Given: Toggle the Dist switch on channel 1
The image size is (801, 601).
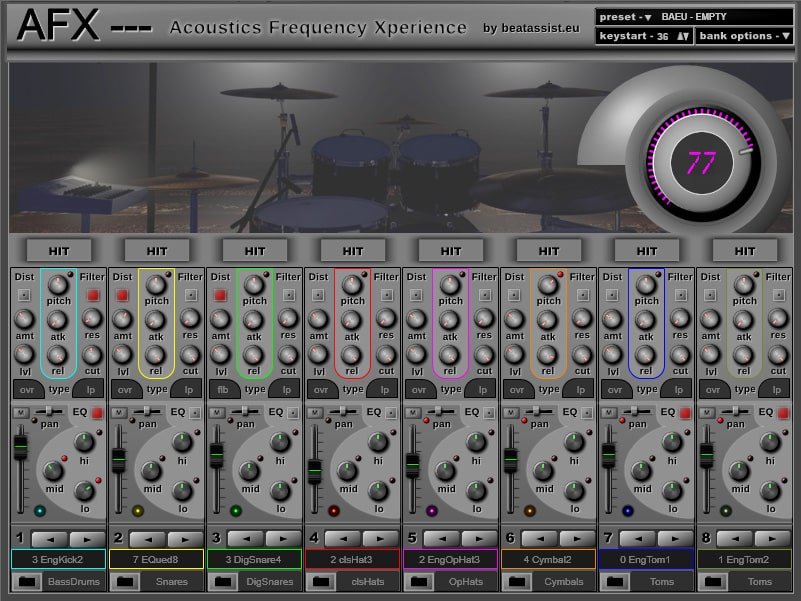Looking at the screenshot, I should point(24,295).
